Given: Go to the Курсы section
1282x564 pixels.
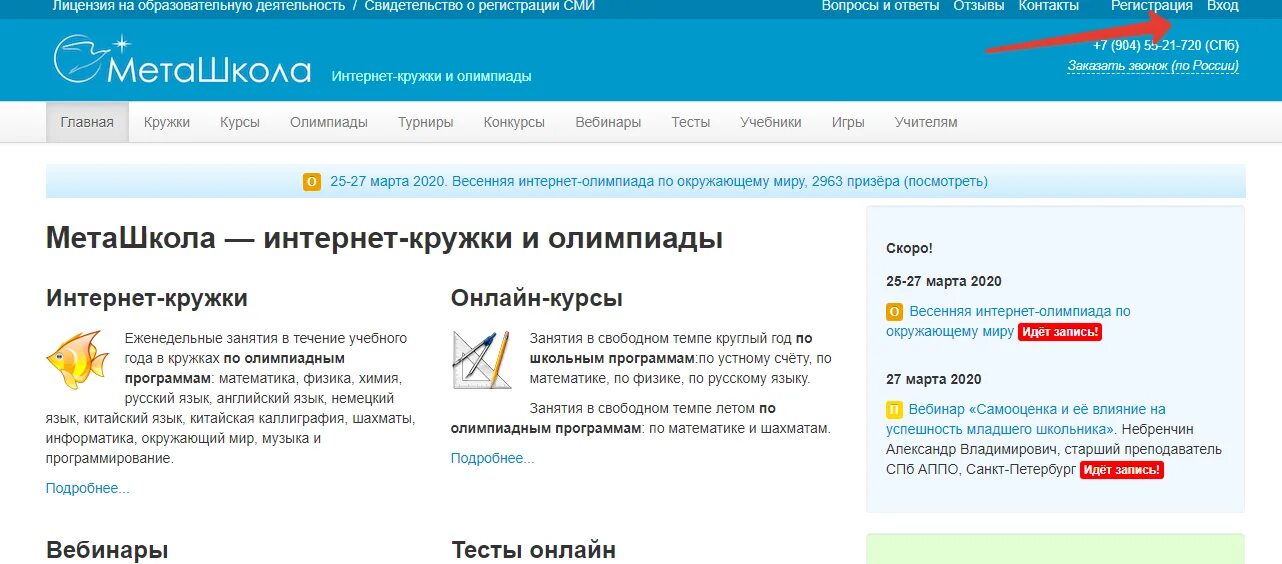Looking at the screenshot, I should click(240, 122).
